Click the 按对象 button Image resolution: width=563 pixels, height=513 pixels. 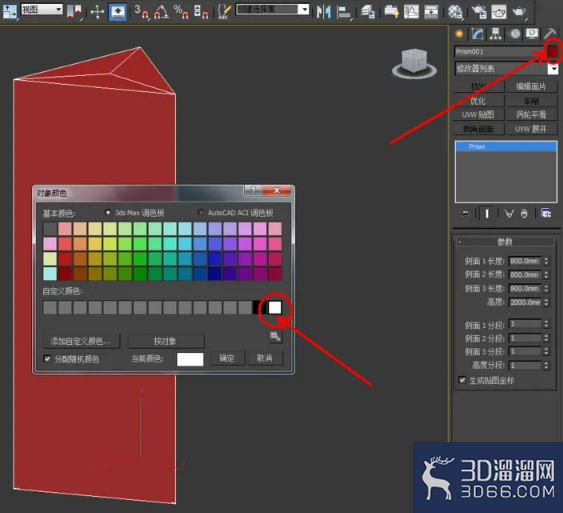pyautogui.click(x=165, y=341)
